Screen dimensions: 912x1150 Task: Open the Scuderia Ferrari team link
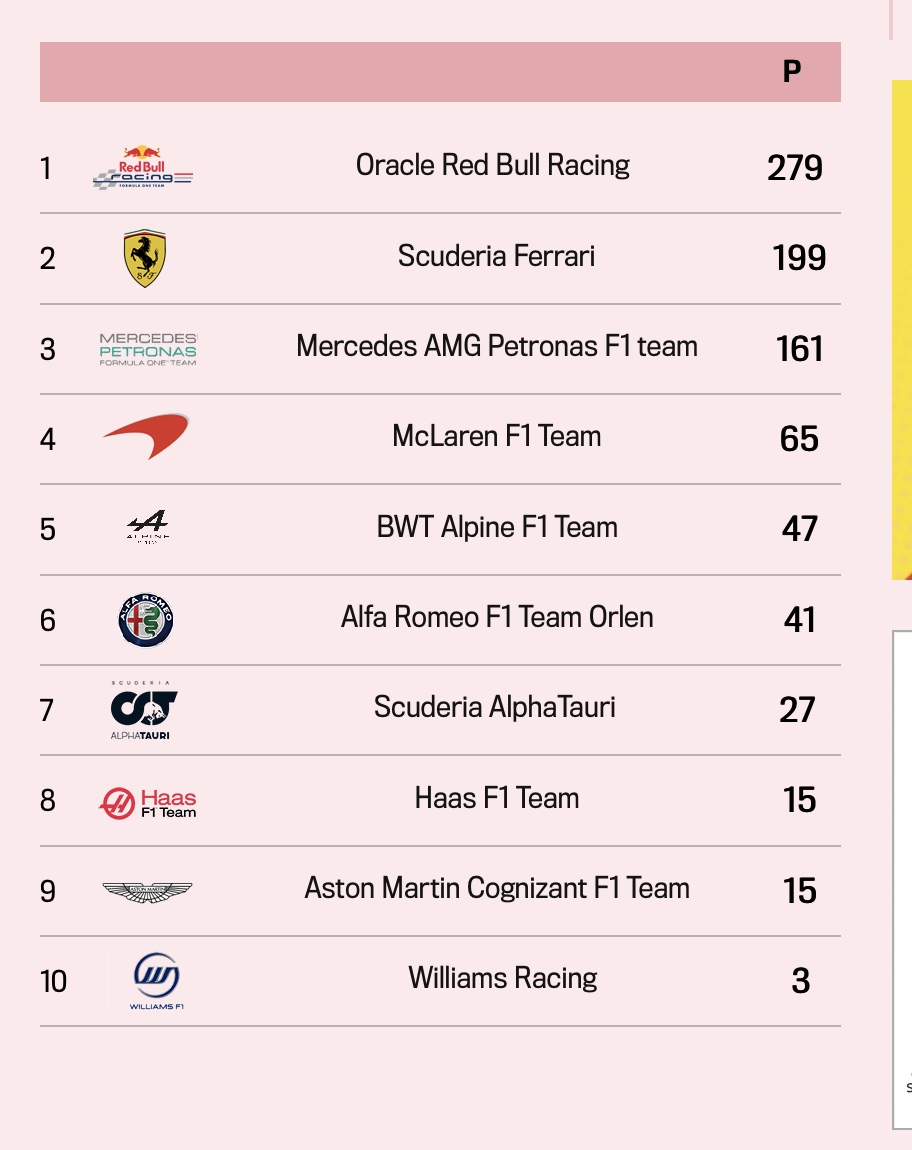point(496,256)
